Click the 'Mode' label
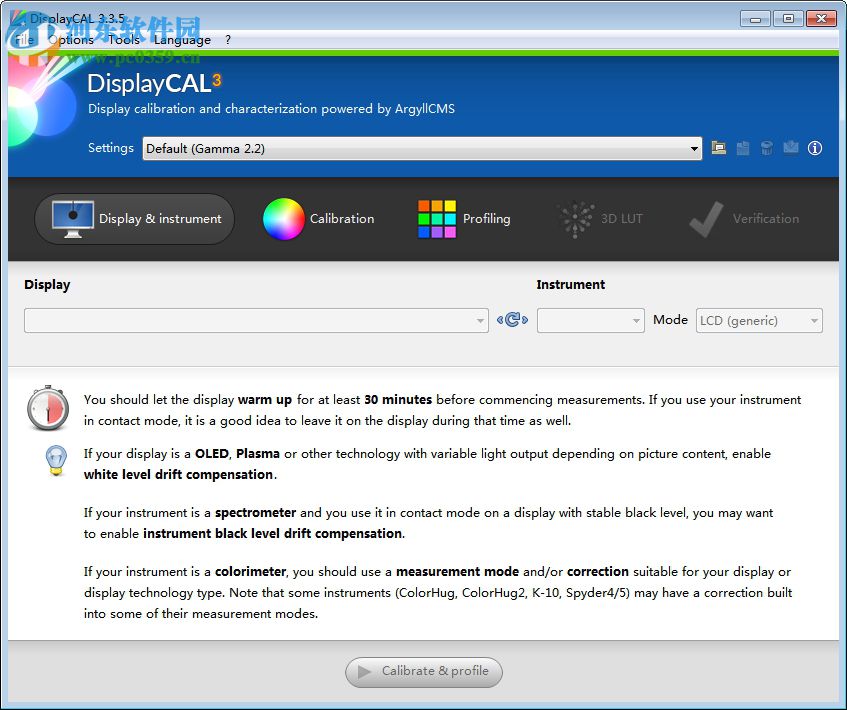The width and height of the screenshot is (847, 710). (x=670, y=319)
